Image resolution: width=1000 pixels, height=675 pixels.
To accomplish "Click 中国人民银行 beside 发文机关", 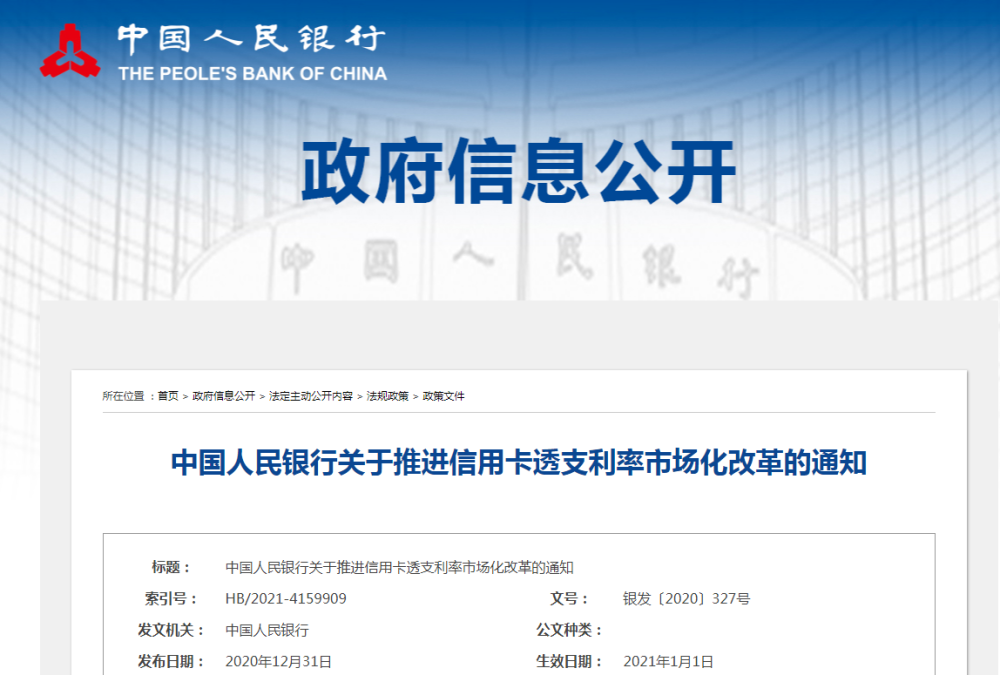I will 267,630.
